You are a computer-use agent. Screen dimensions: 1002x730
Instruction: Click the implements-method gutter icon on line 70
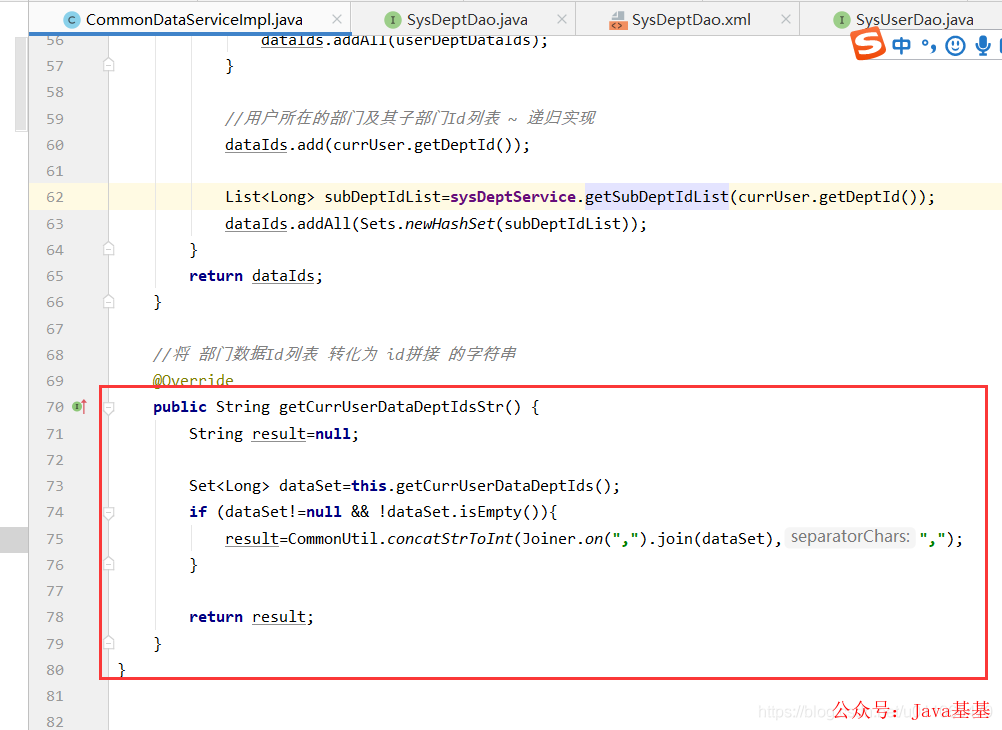pyautogui.click(x=79, y=407)
